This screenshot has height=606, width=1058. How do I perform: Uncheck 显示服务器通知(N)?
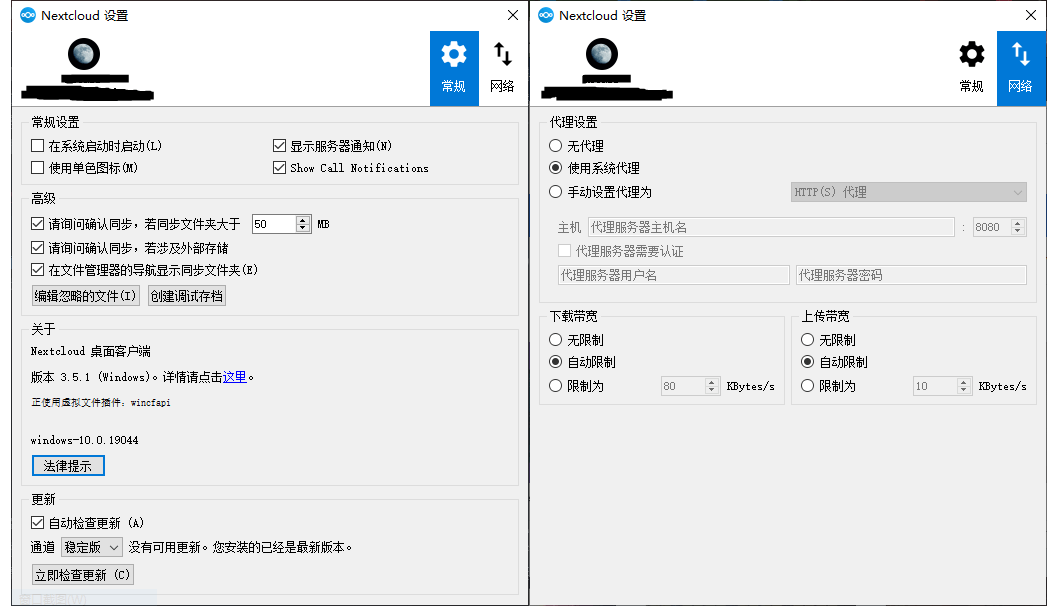point(279,146)
